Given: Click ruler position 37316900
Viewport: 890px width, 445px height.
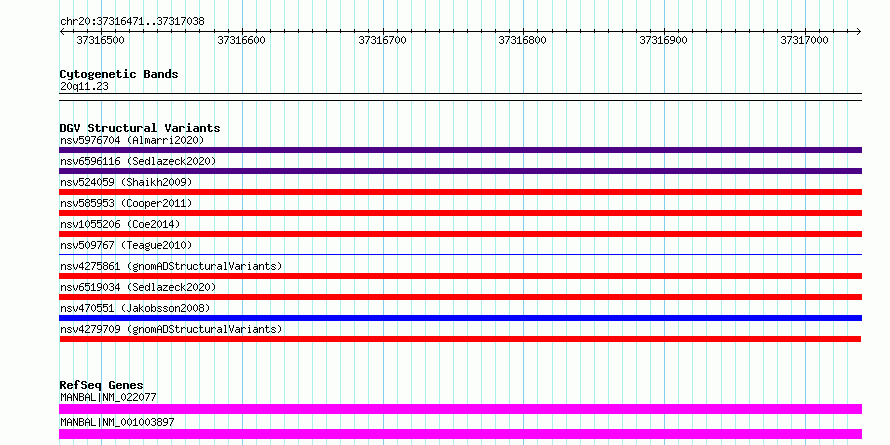Looking at the screenshot, I should tap(663, 40).
